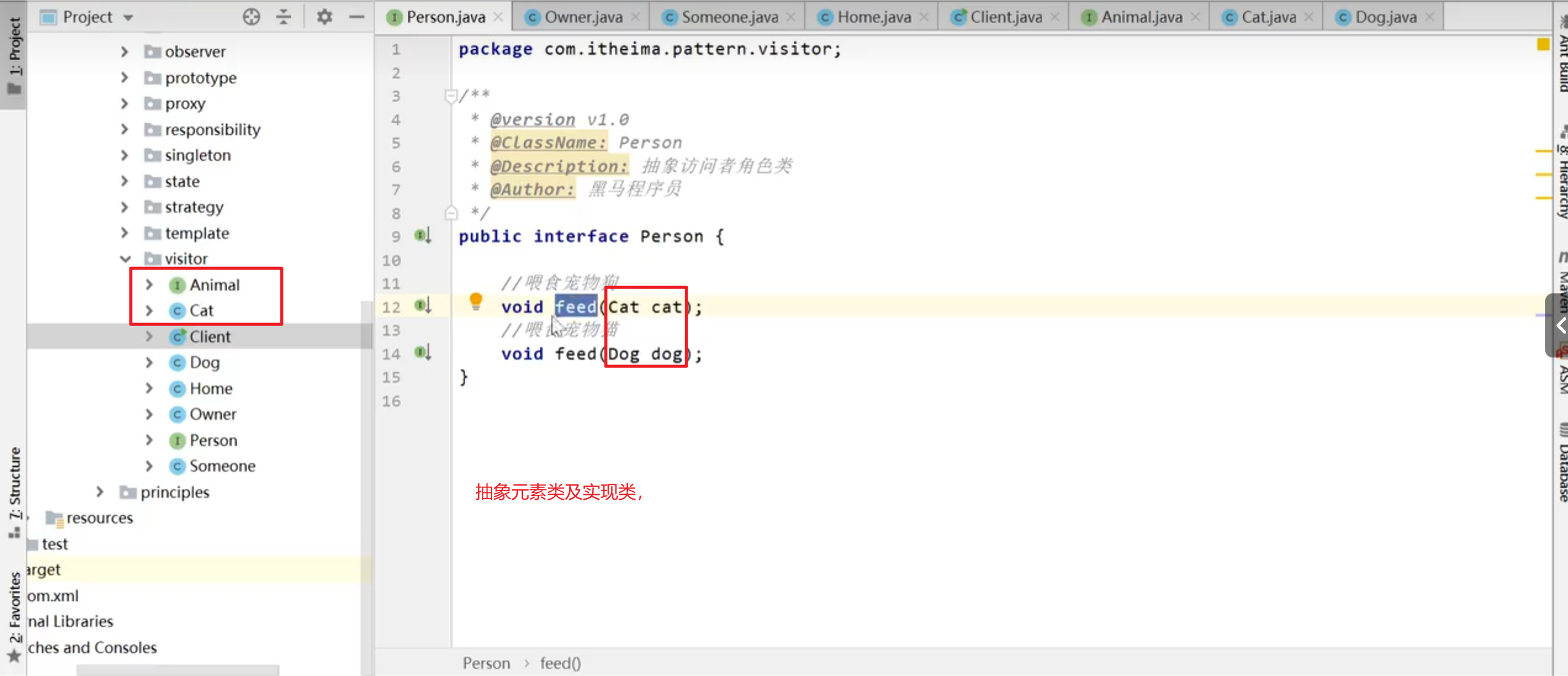Select the singleton package
The width and height of the screenshot is (1568, 676).
click(198, 155)
